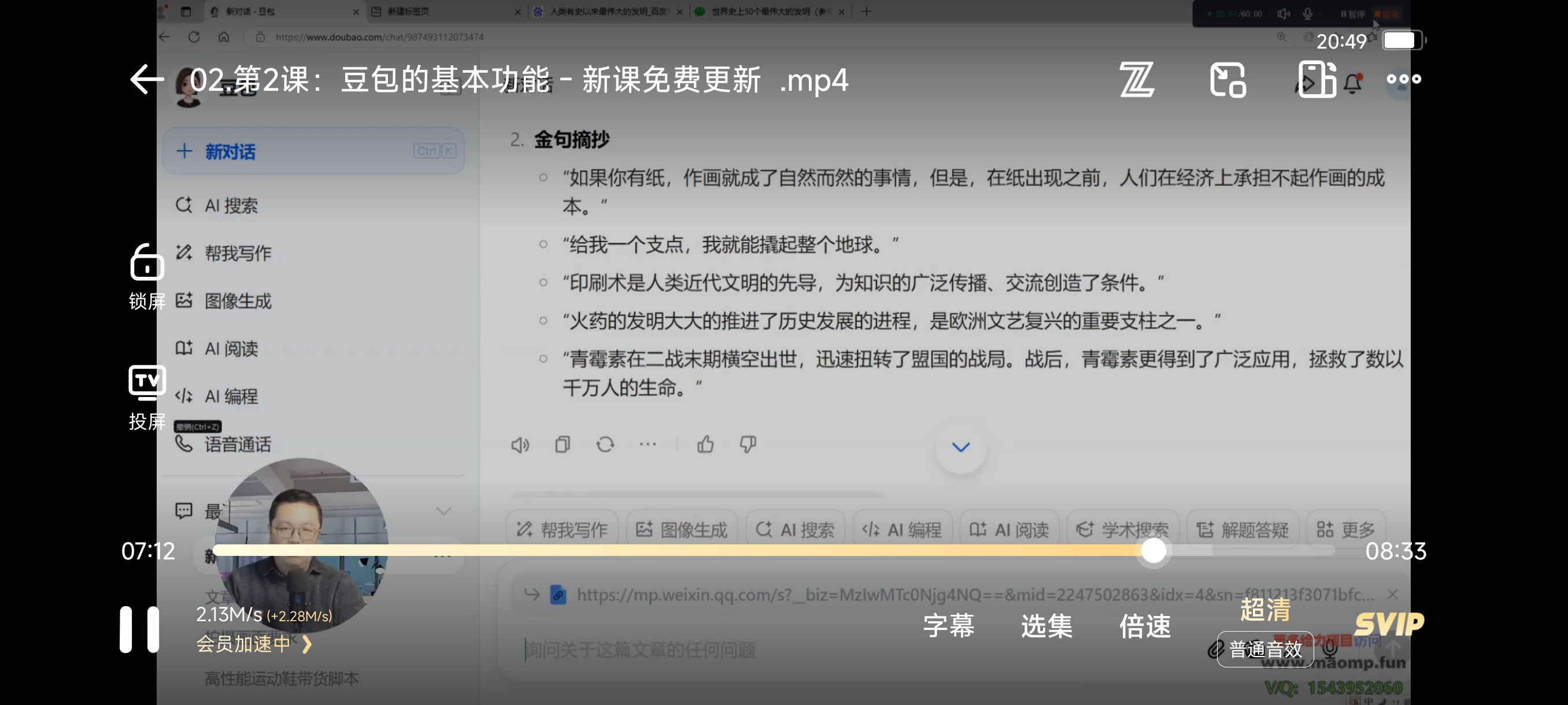This screenshot has height=705, width=1568.
Task: Copy the response with copy icon
Action: click(563, 444)
